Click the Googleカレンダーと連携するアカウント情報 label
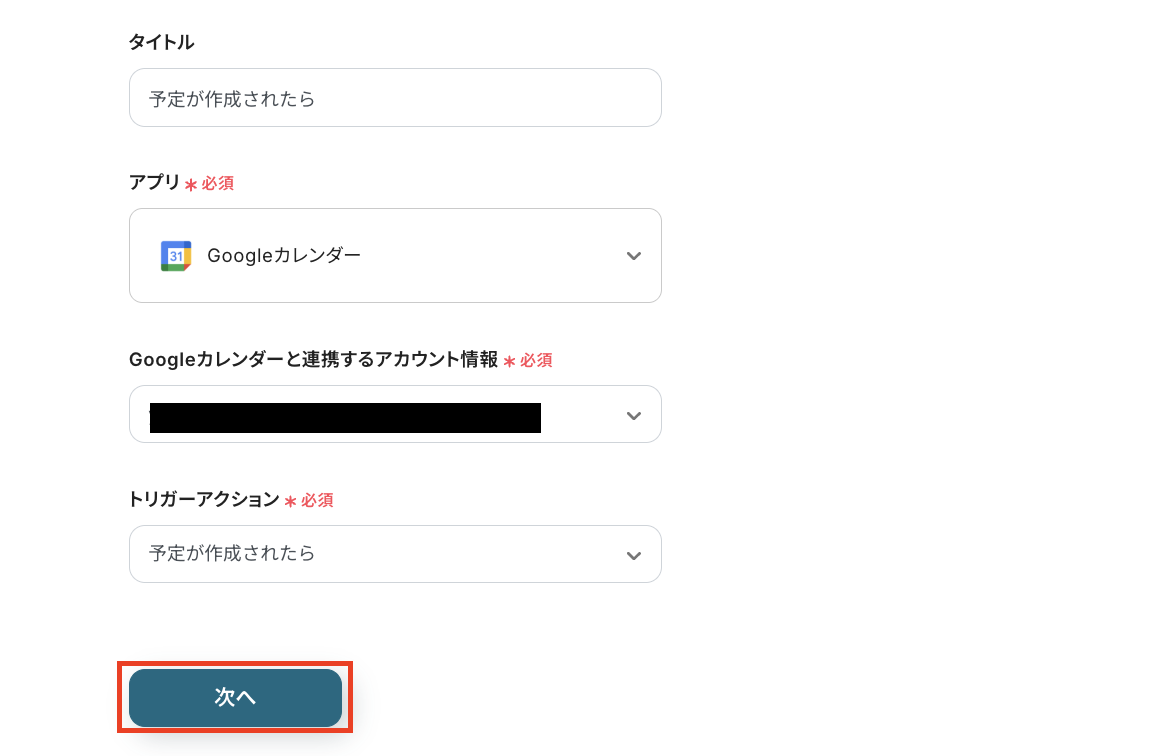1168x756 pixels. coord(313,360)
